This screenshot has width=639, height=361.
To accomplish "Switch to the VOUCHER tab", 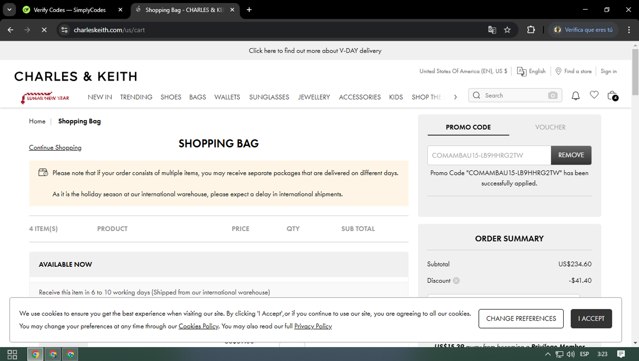I will click(550, 127).
